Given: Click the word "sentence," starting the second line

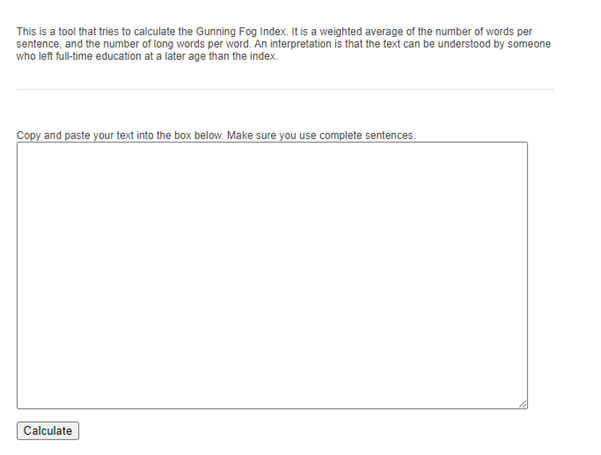Looking at the screenshot, I should coord(40,44).
